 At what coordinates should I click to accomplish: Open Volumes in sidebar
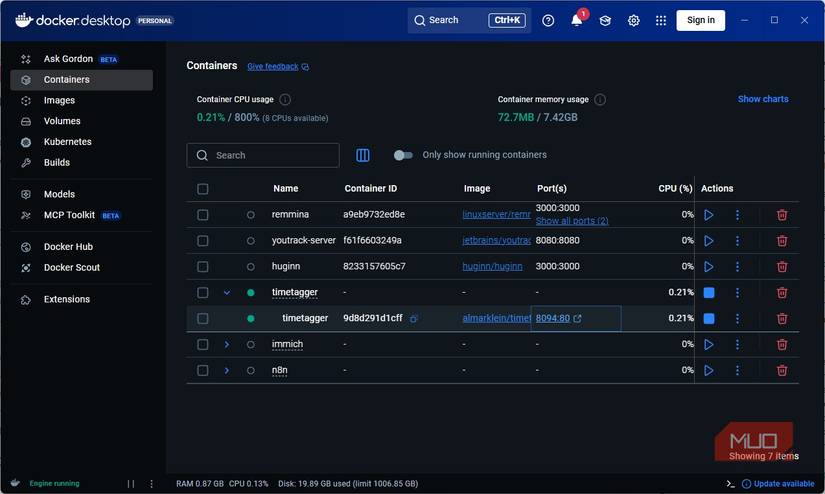click(x=82, y=121)
